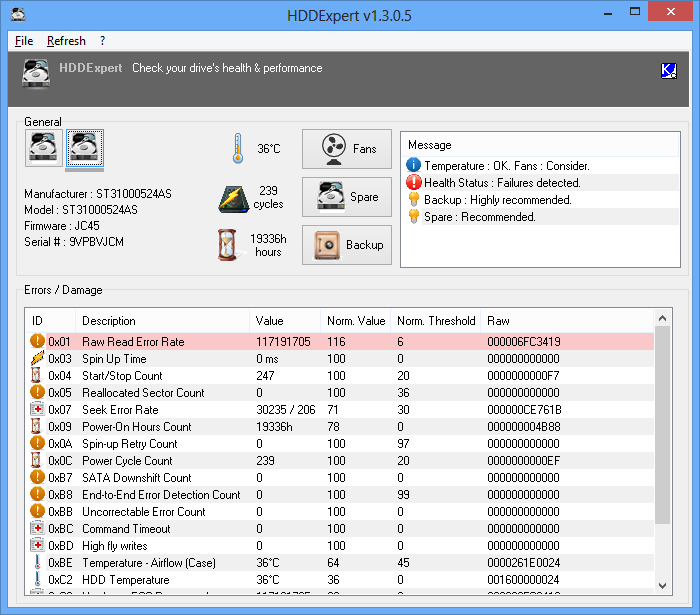Viewport: 700px width, 615px height.
Task: Click the lightbulb icon beside Backup message
Action: pyautogui.click(x=413, y=199)
